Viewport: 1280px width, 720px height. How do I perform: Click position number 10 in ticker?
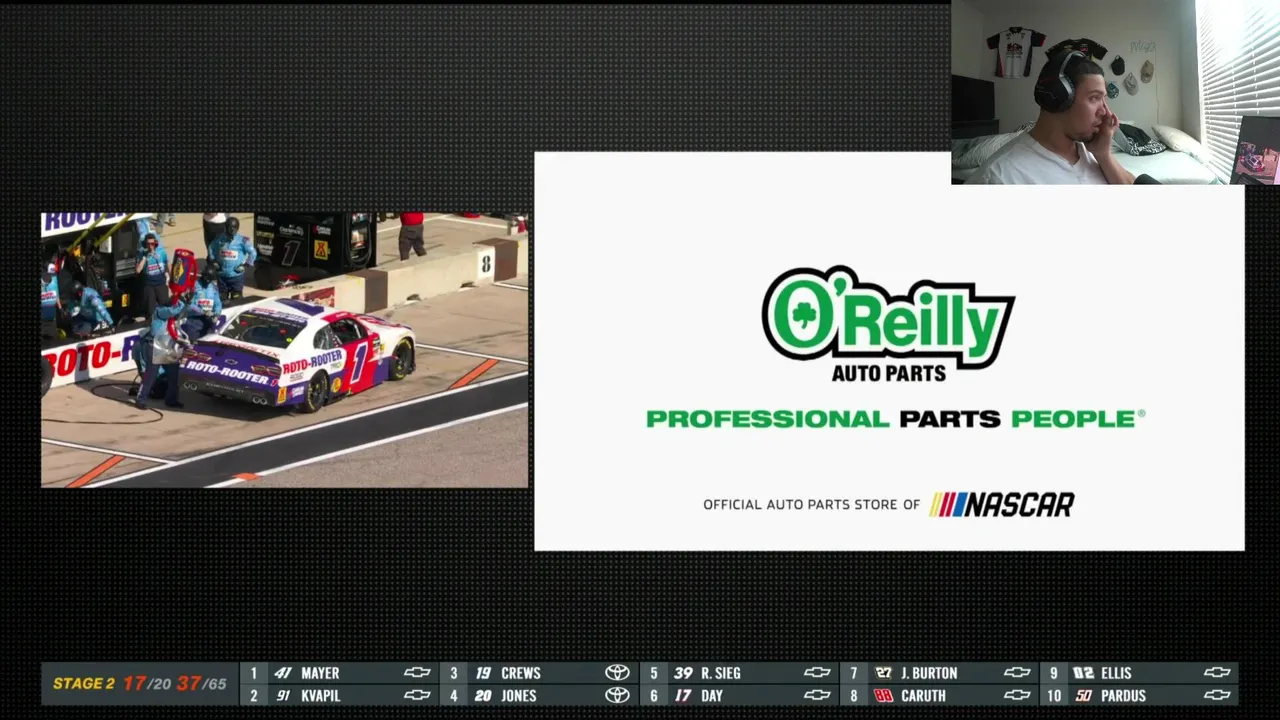coord(1054,695)
